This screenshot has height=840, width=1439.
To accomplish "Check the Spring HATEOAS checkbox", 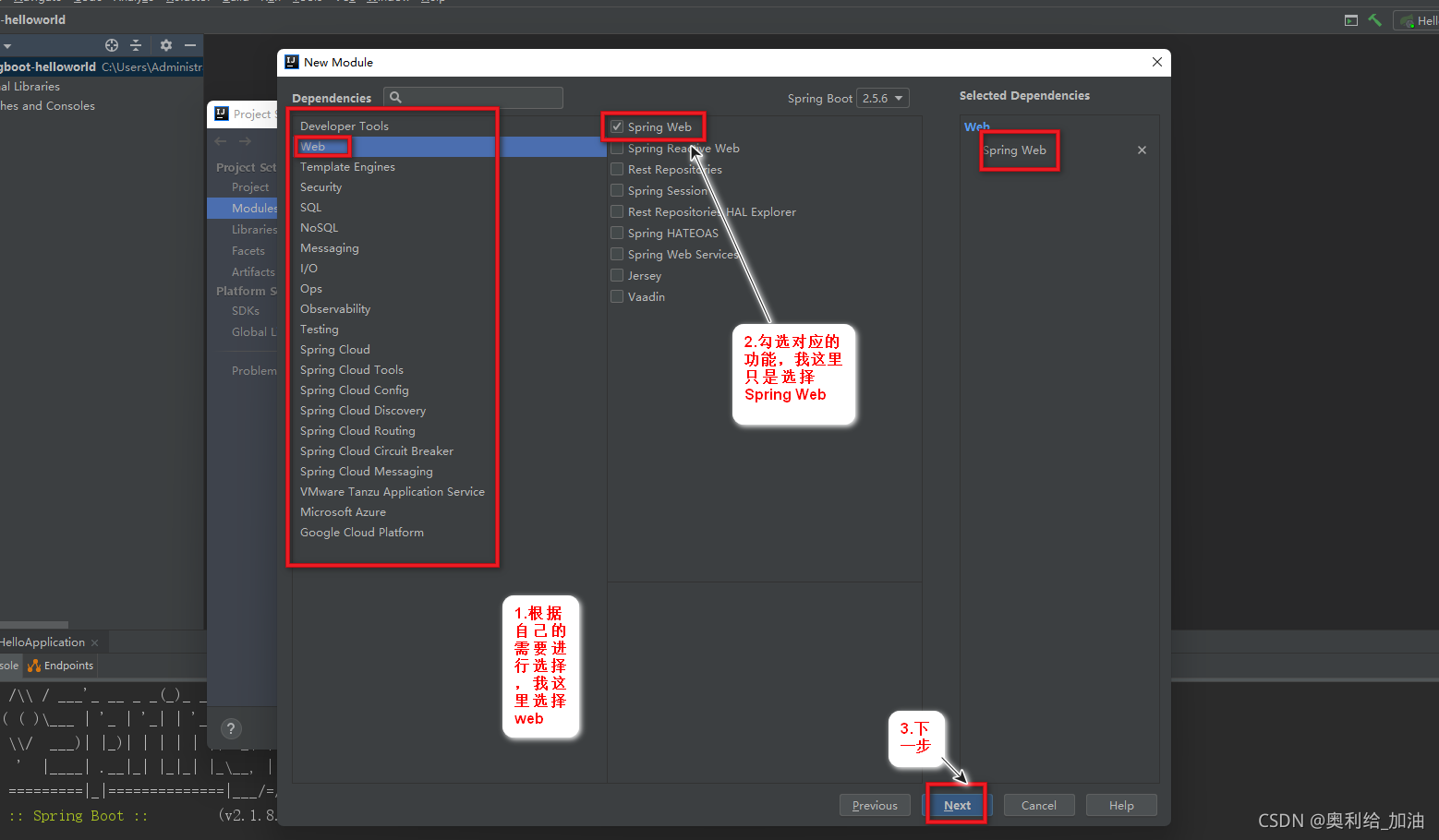I will click(x=617, y=233).
